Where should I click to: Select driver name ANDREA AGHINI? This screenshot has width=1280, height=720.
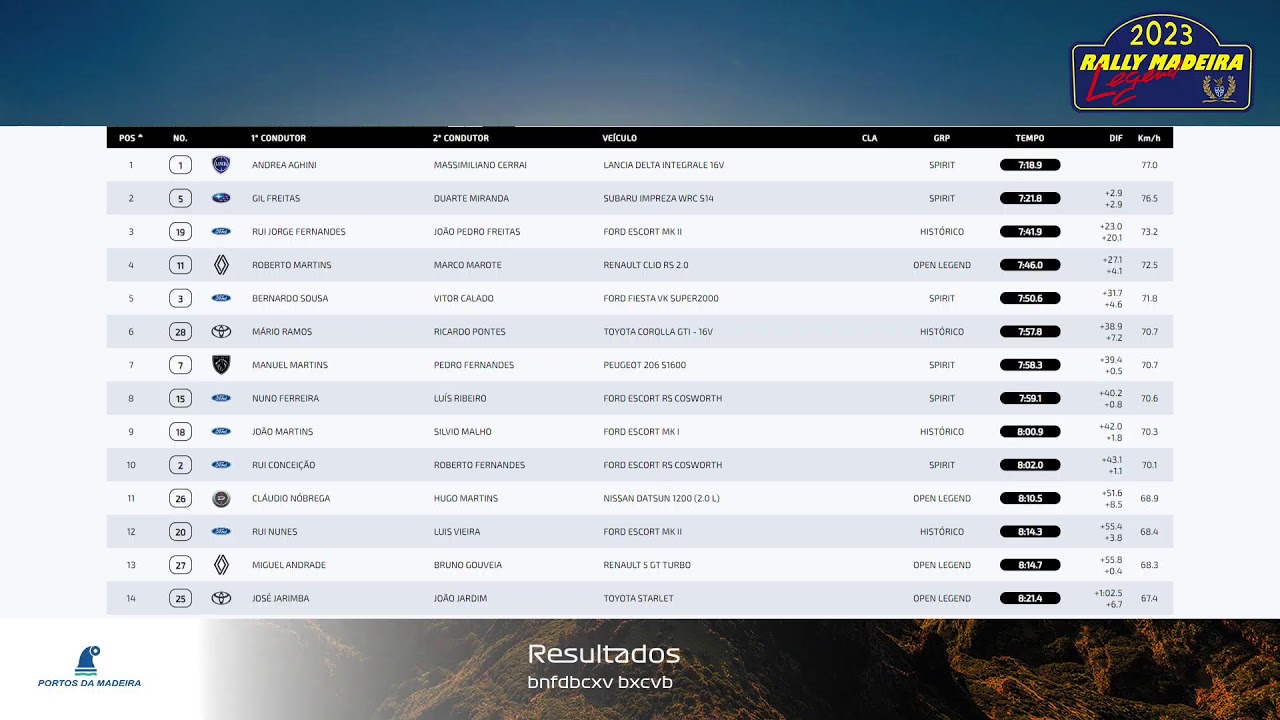click(284, 165)
